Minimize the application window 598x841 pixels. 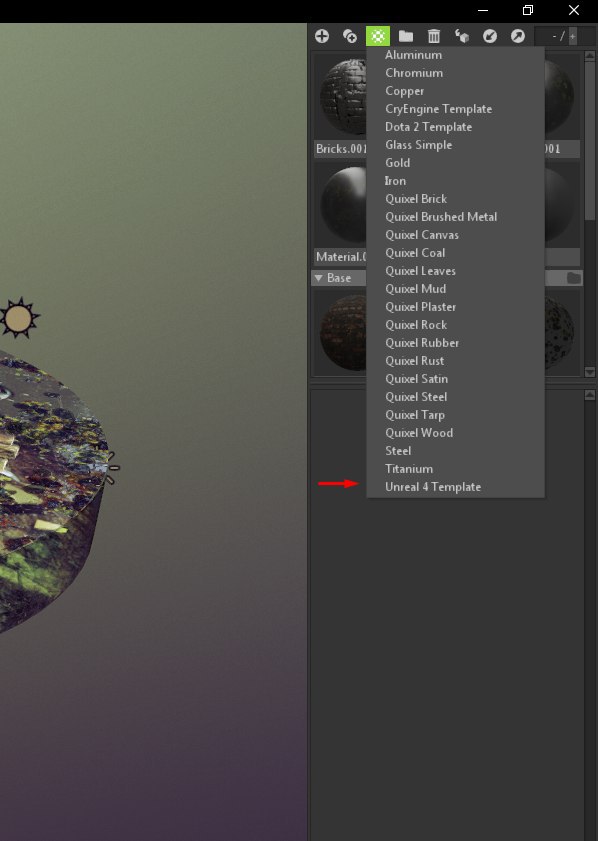483,10
